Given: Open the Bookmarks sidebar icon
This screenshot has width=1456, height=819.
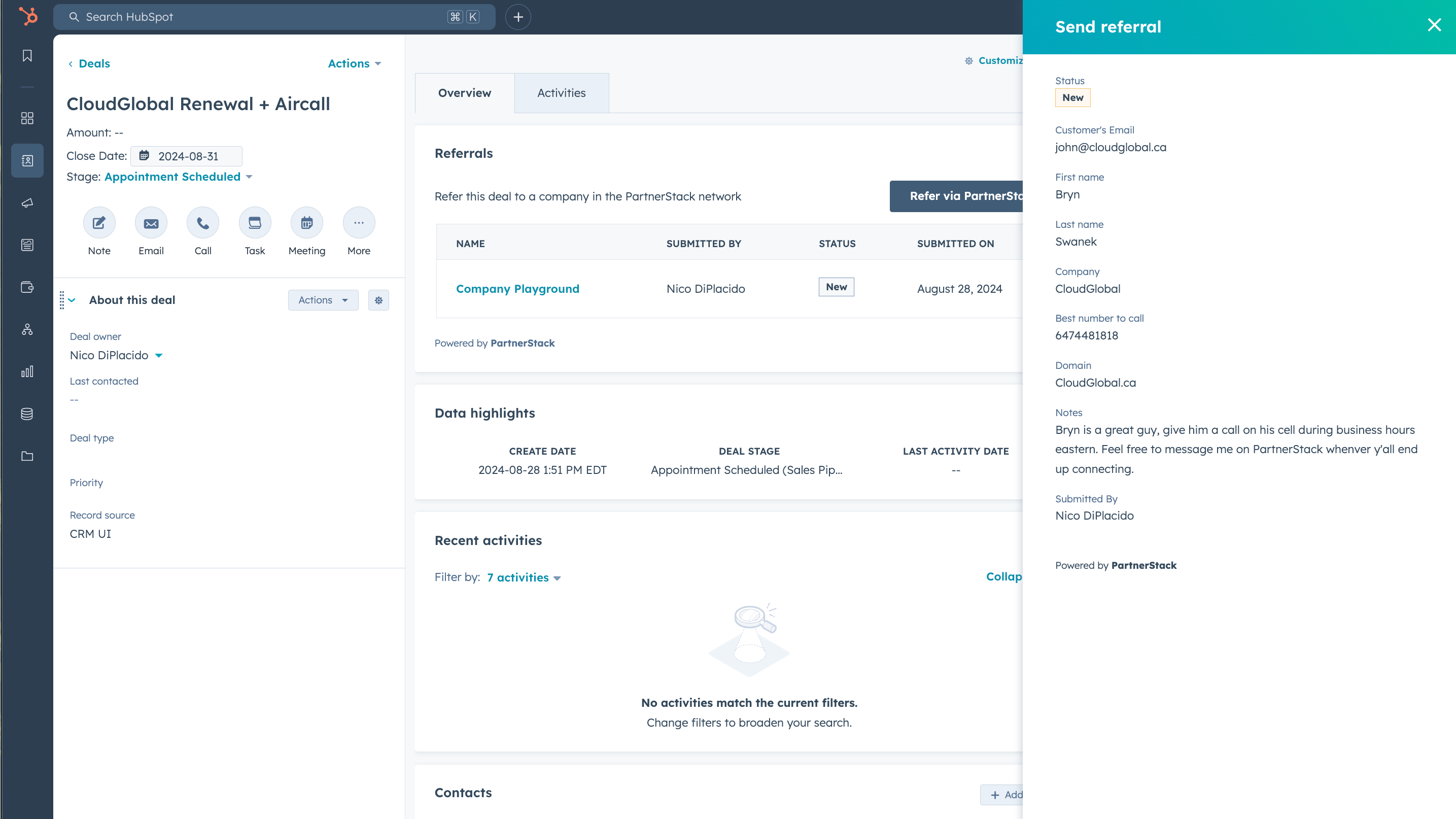Looking at the screenshot, I should (27, 55).
